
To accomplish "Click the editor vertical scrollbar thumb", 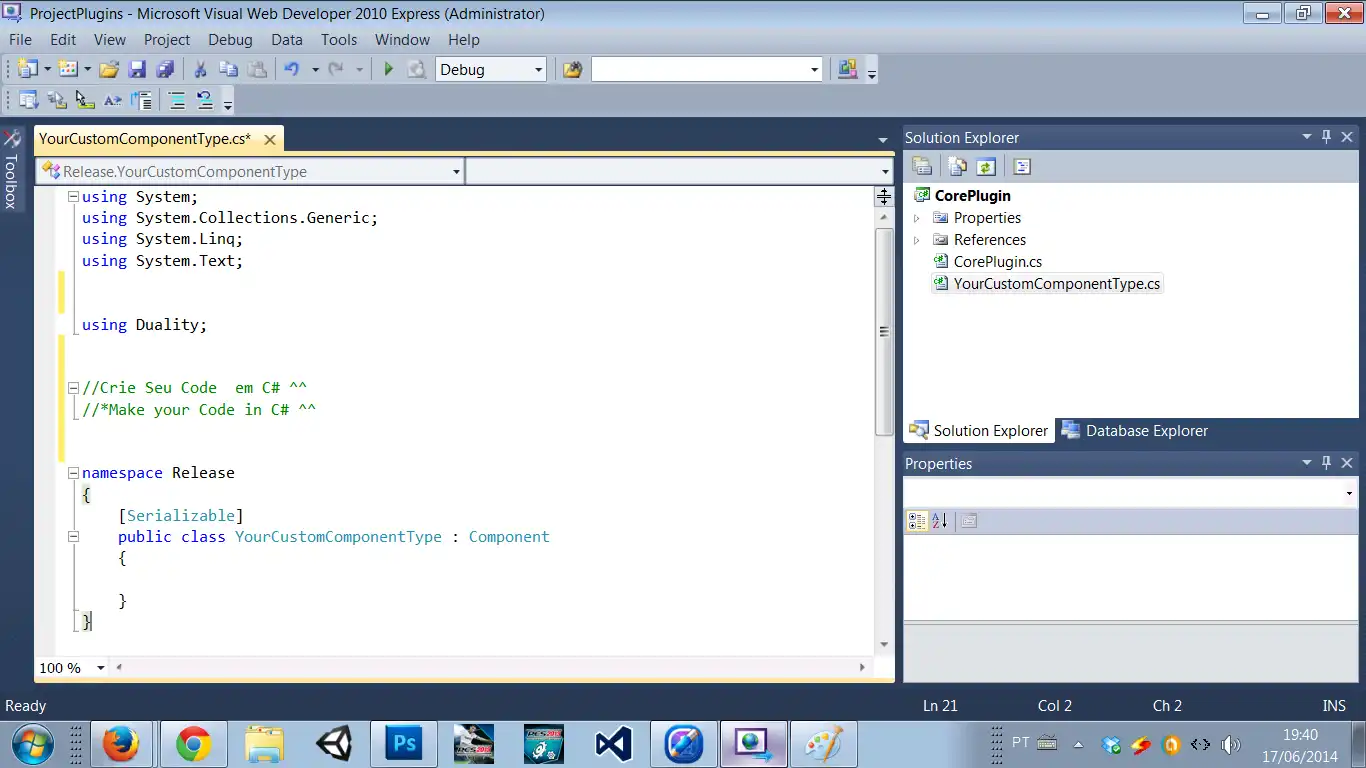I will click(884, 331).
